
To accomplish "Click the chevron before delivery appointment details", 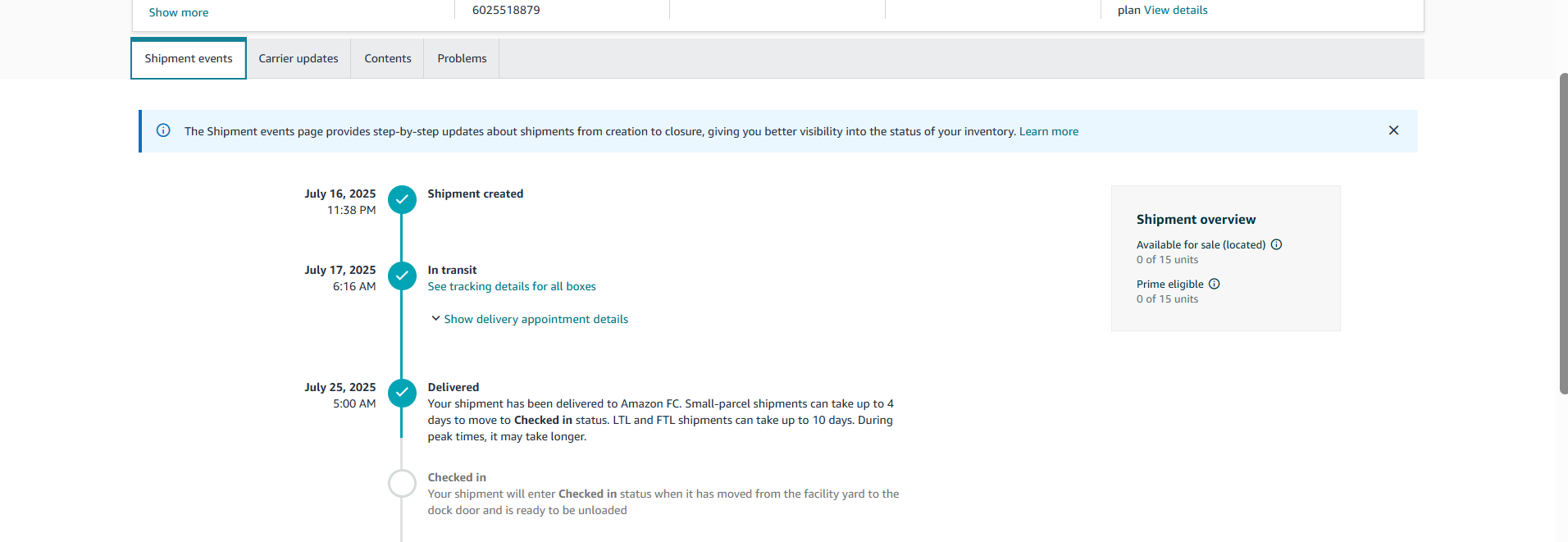I will (435, 318).
